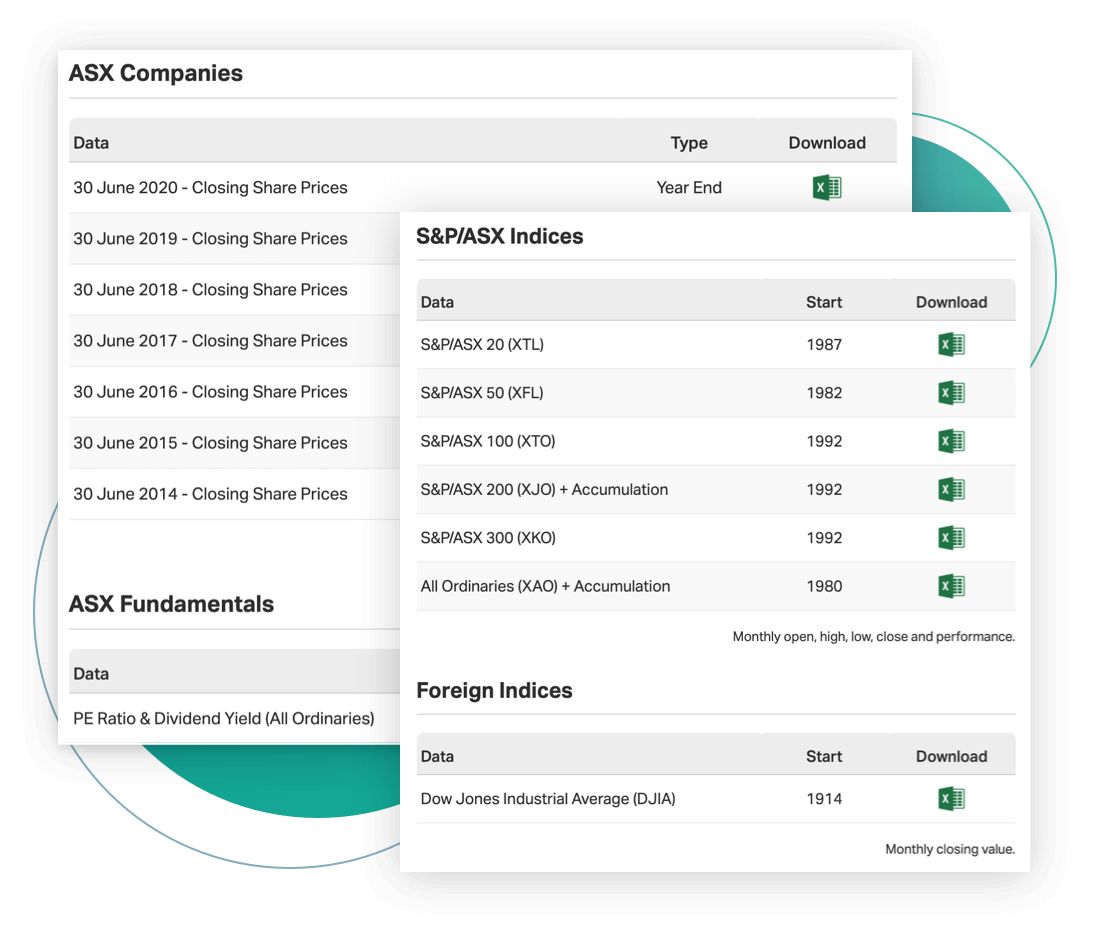Click 'Data' column header in ASX Companies table
The image size is (1100, 940).
point(91,143)
